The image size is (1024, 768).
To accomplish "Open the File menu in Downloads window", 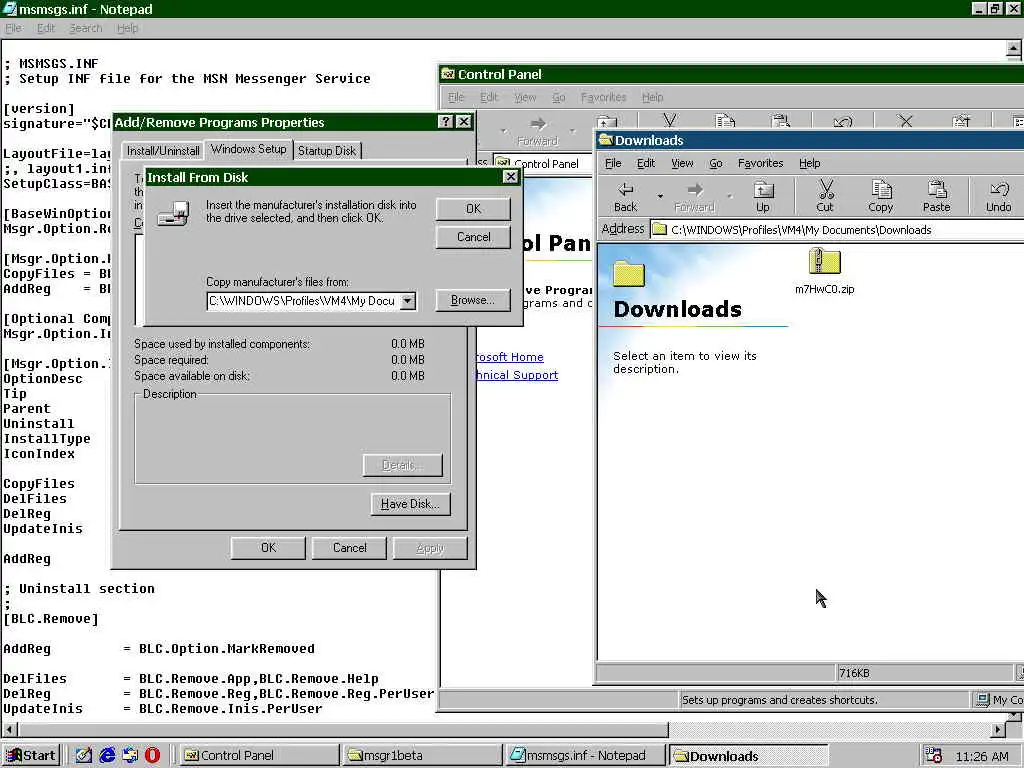I will coord(613,163).
